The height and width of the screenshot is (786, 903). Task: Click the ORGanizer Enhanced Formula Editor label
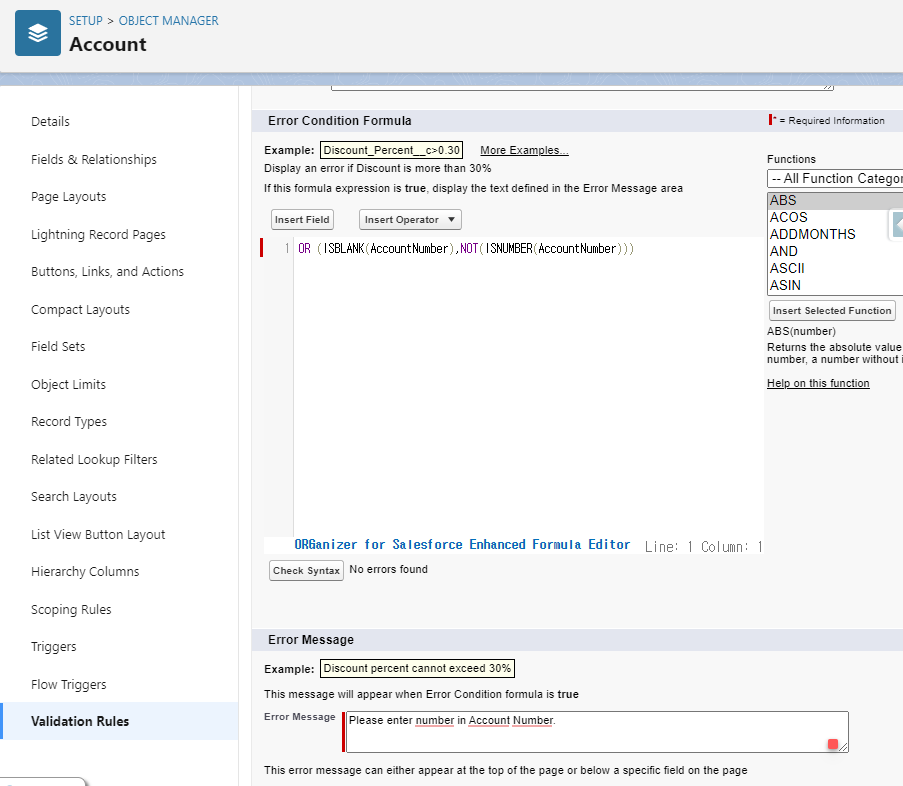pos(462,545)
